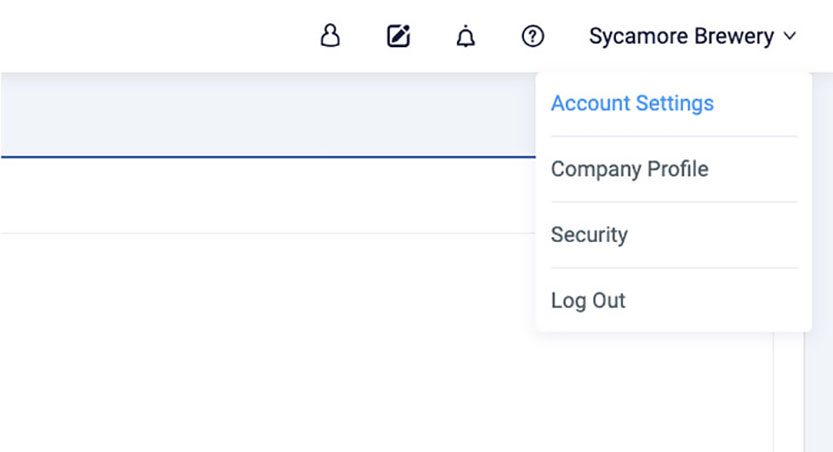
Task: Go to the Security menu entry
Action: pos(589,235)
